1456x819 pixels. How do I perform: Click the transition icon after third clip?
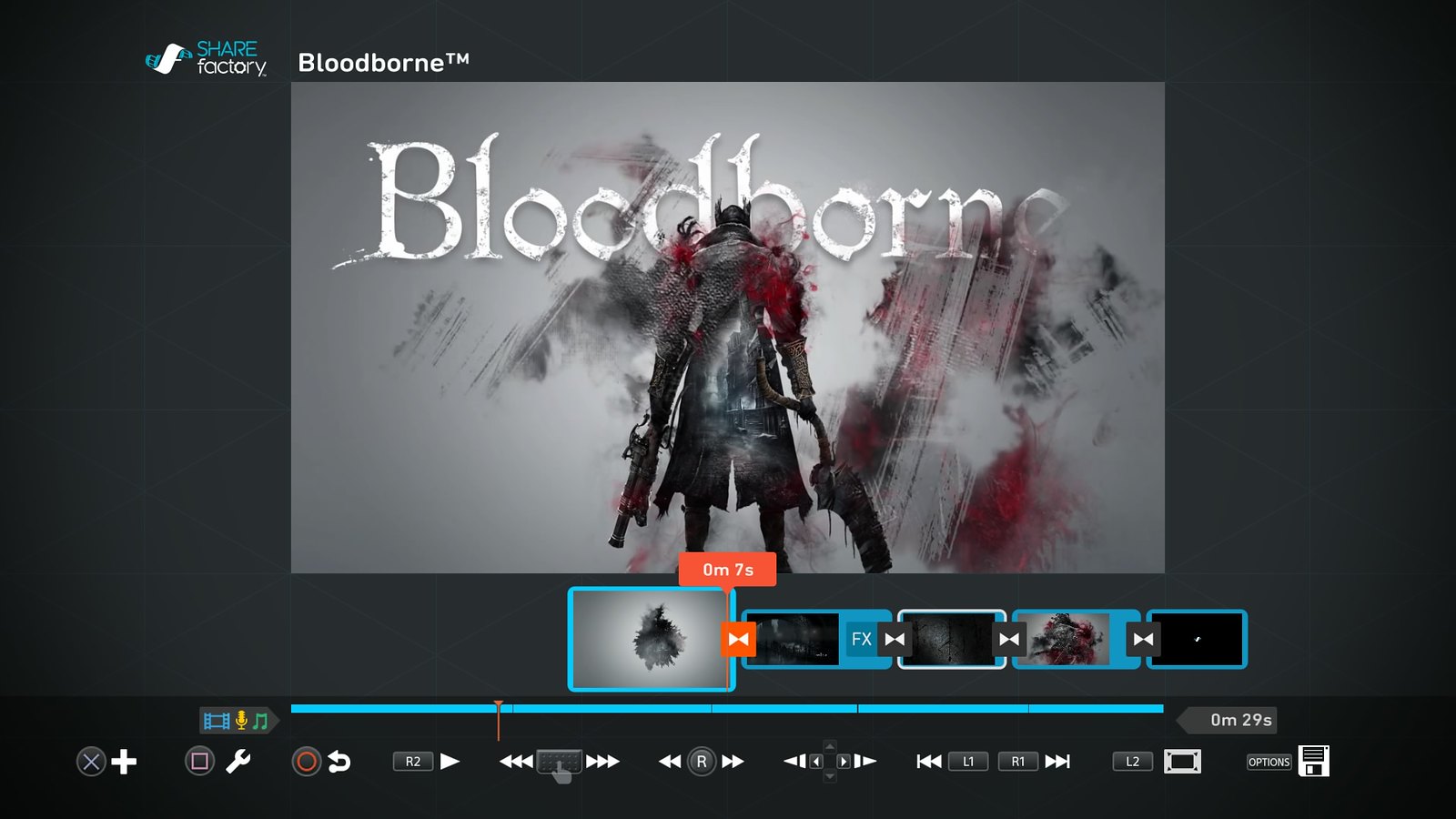1009,639
